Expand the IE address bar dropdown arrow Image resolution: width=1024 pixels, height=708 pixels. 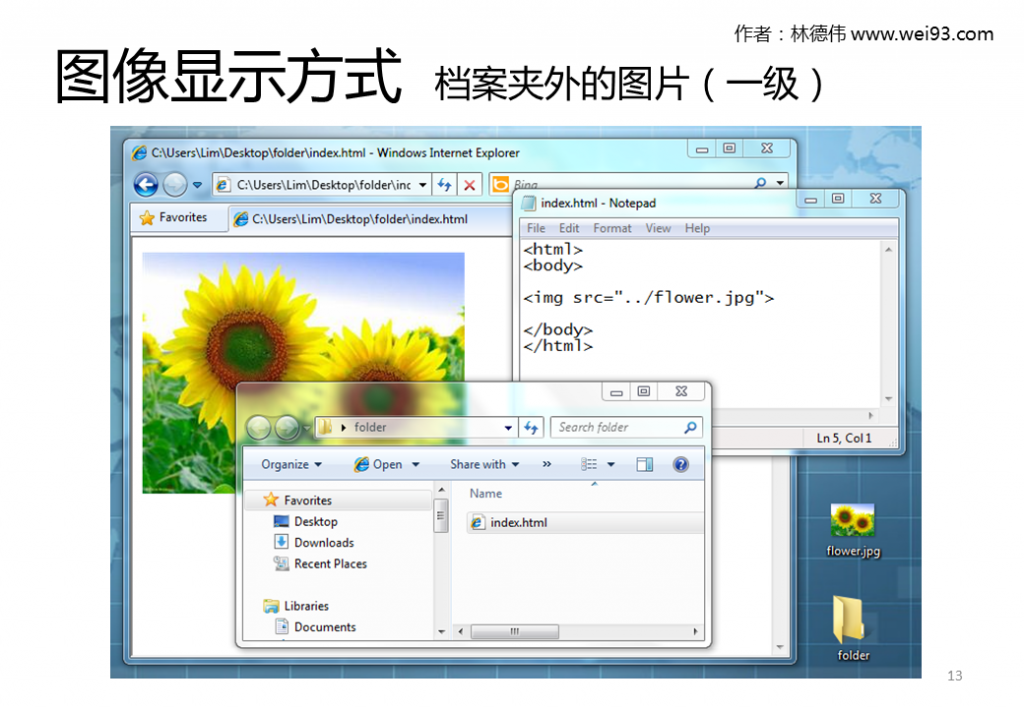coord(423,185)
